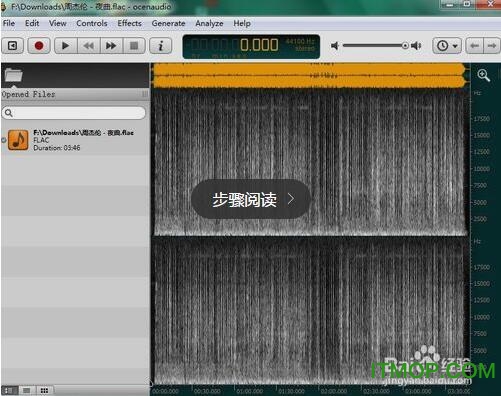The height and width of the screenshot is (396, 501).
Task: Open the Generate menu
Action: point(168,23)
